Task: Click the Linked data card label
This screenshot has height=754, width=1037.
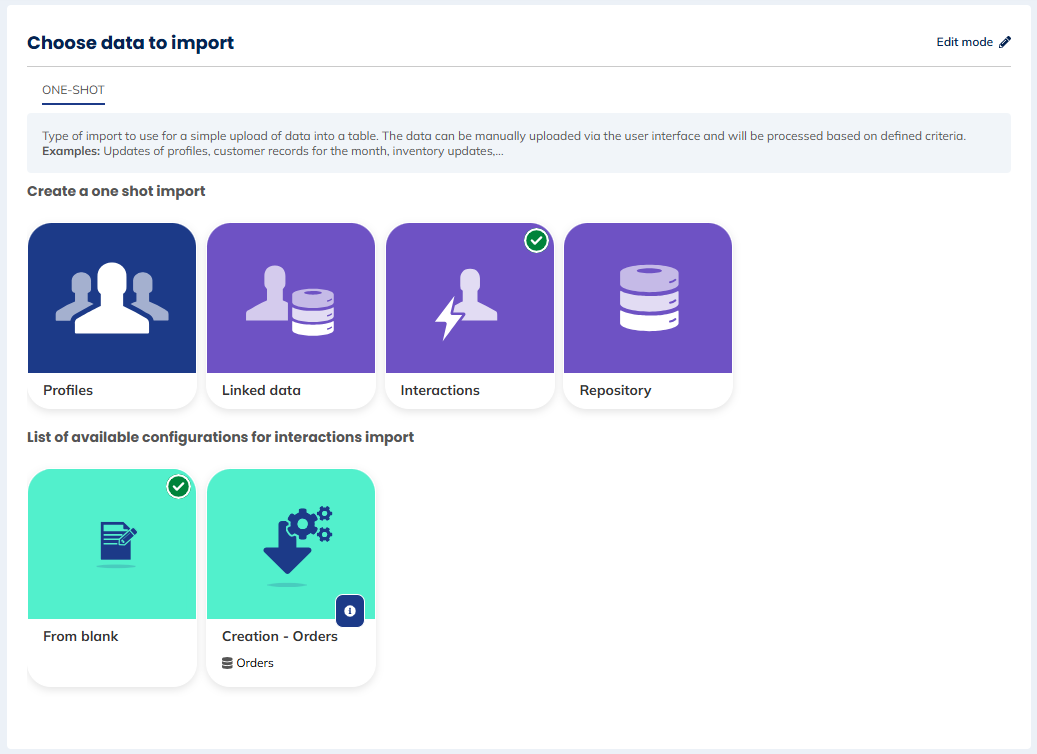Action: [260, 390]
